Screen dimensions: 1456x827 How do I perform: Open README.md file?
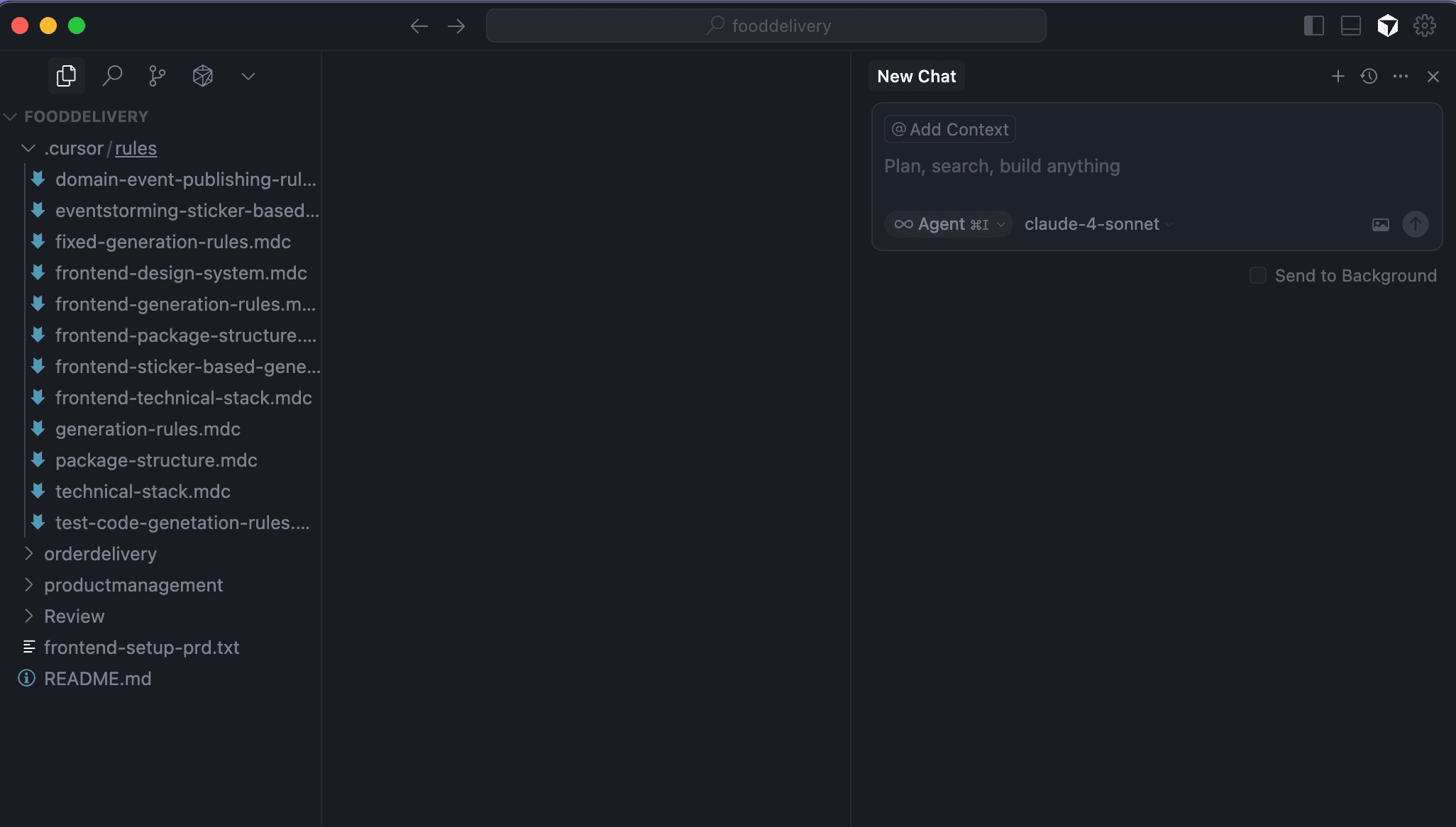pyautogui.click(x=97, y=679)
